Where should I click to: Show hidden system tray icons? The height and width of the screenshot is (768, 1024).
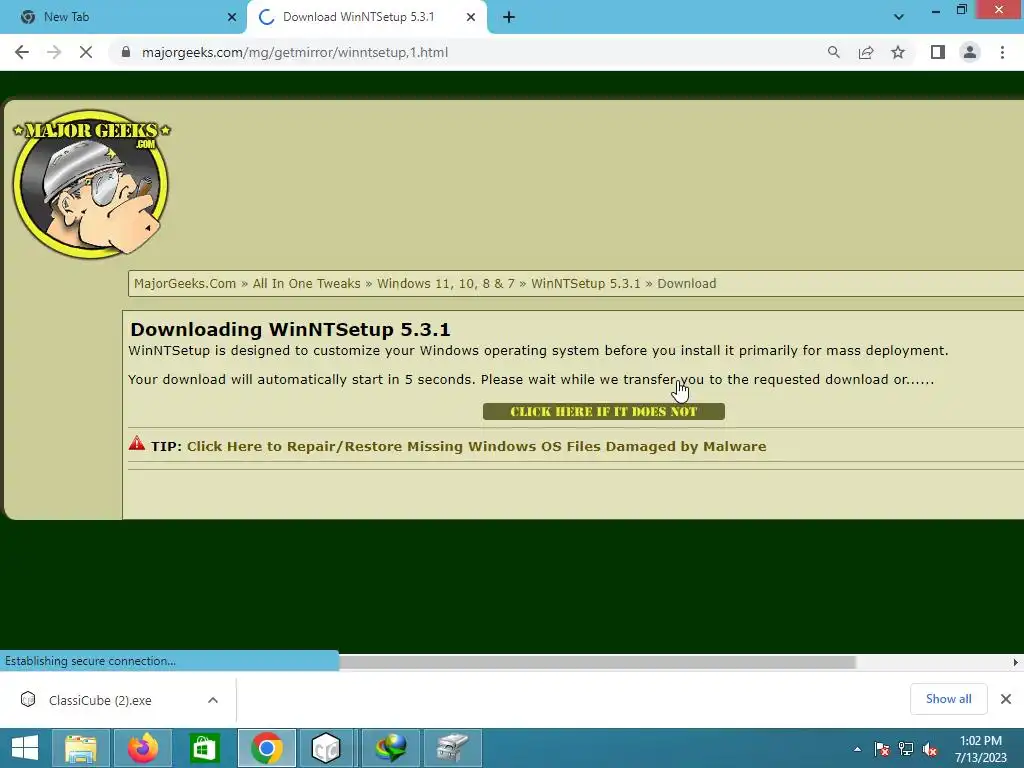click(x=857, y=748)
